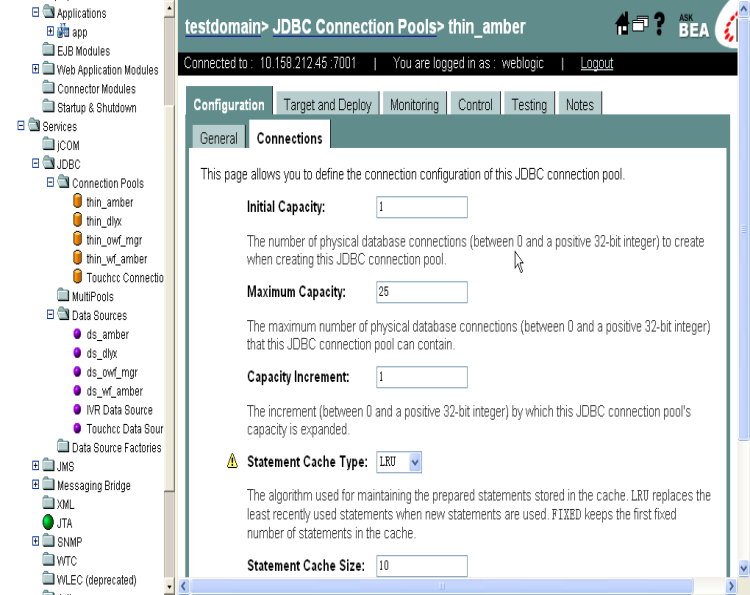Screen dimensions: 750x595
Task: Click the yellow warning icon beside Statement Cache Type
Action: click(x=232, y=461)
